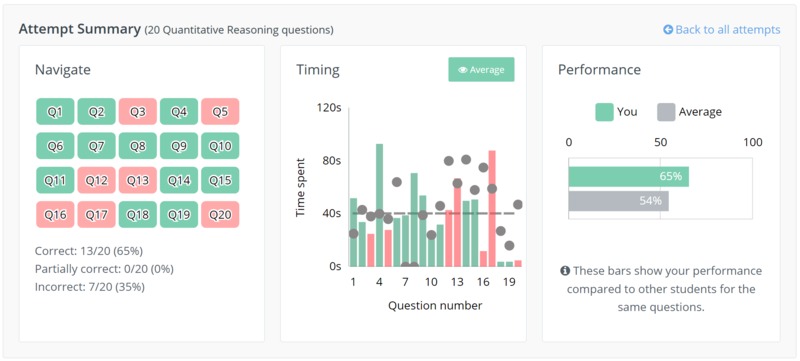Click the grey 54% average bar

pos(618,201)
